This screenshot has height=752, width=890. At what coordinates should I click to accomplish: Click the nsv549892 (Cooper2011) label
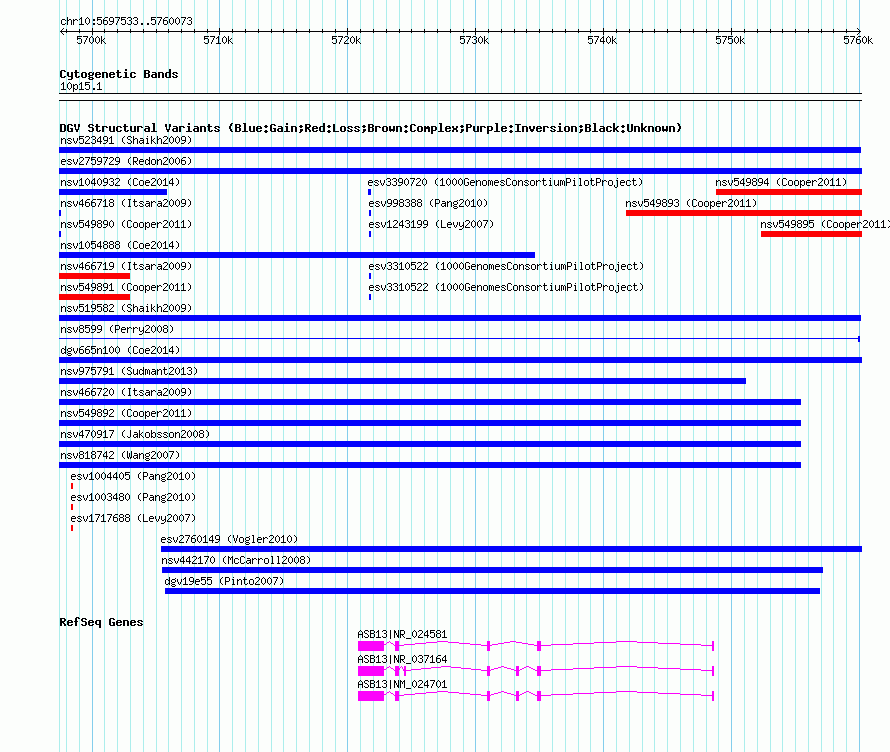(126, 413)
